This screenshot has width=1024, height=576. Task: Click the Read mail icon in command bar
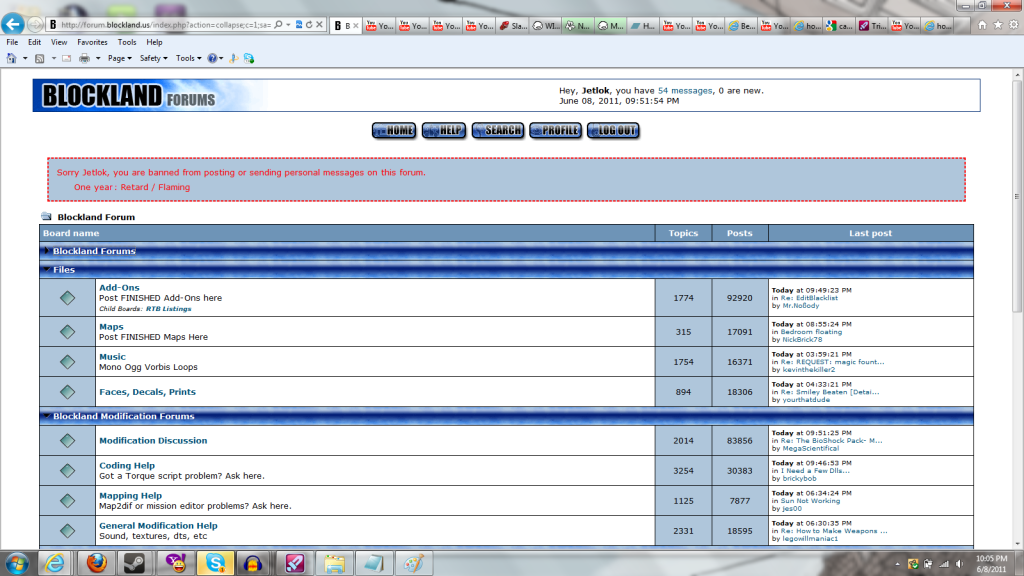point(67,58)
